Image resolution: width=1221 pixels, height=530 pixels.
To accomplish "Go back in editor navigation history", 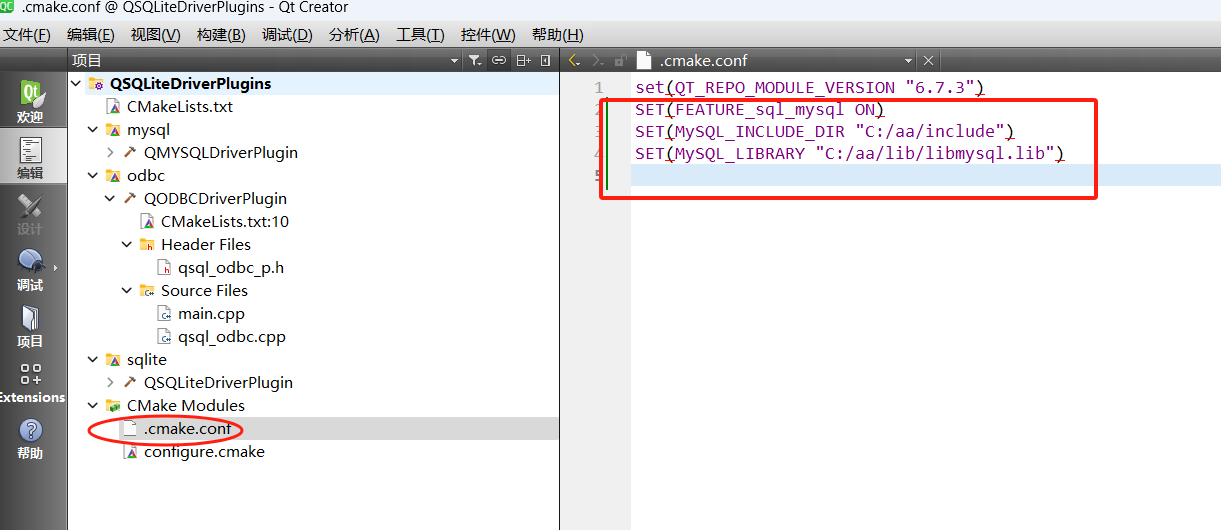I will (x=574, y=60).
